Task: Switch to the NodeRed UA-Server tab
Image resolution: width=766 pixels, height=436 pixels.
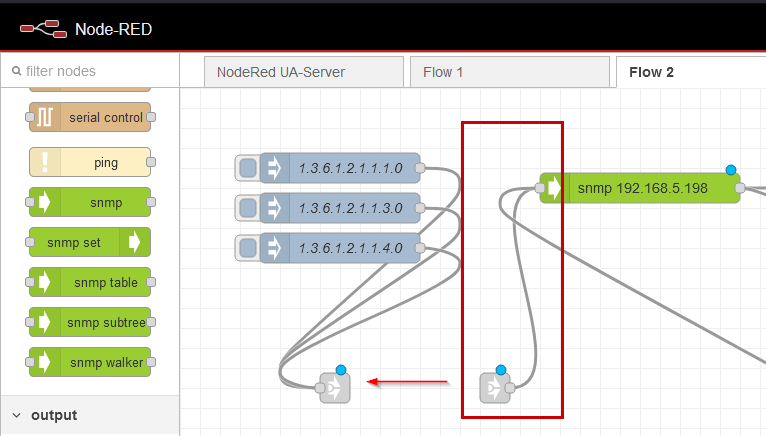Action: 304,72
